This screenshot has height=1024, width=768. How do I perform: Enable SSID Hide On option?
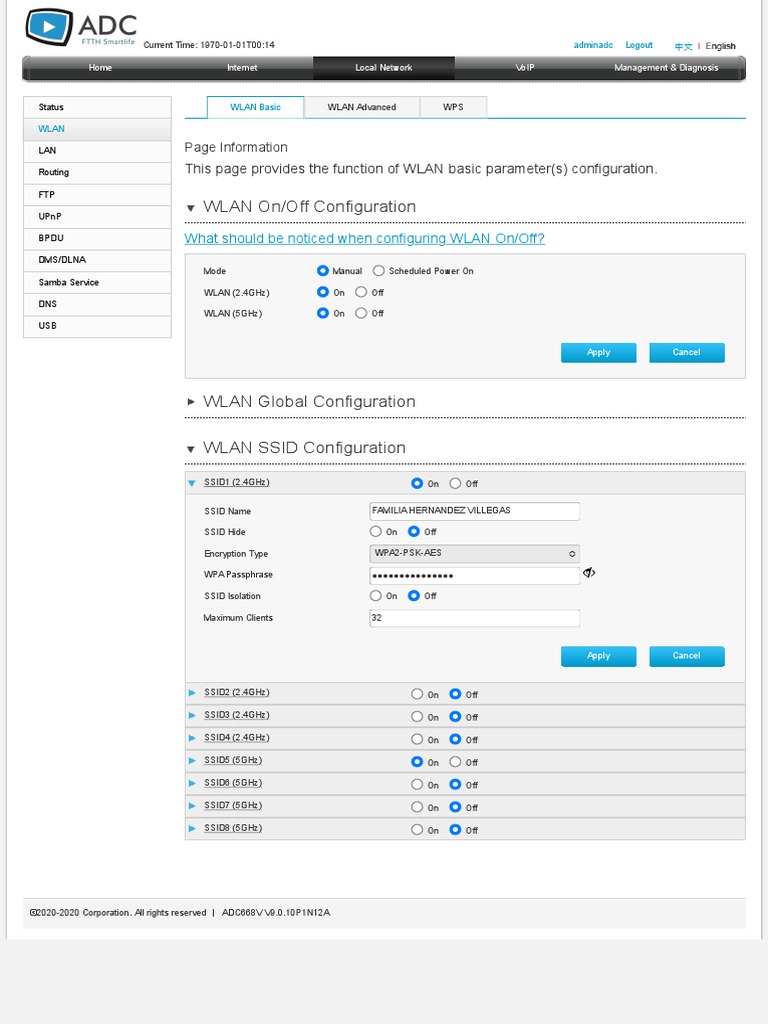376,532
